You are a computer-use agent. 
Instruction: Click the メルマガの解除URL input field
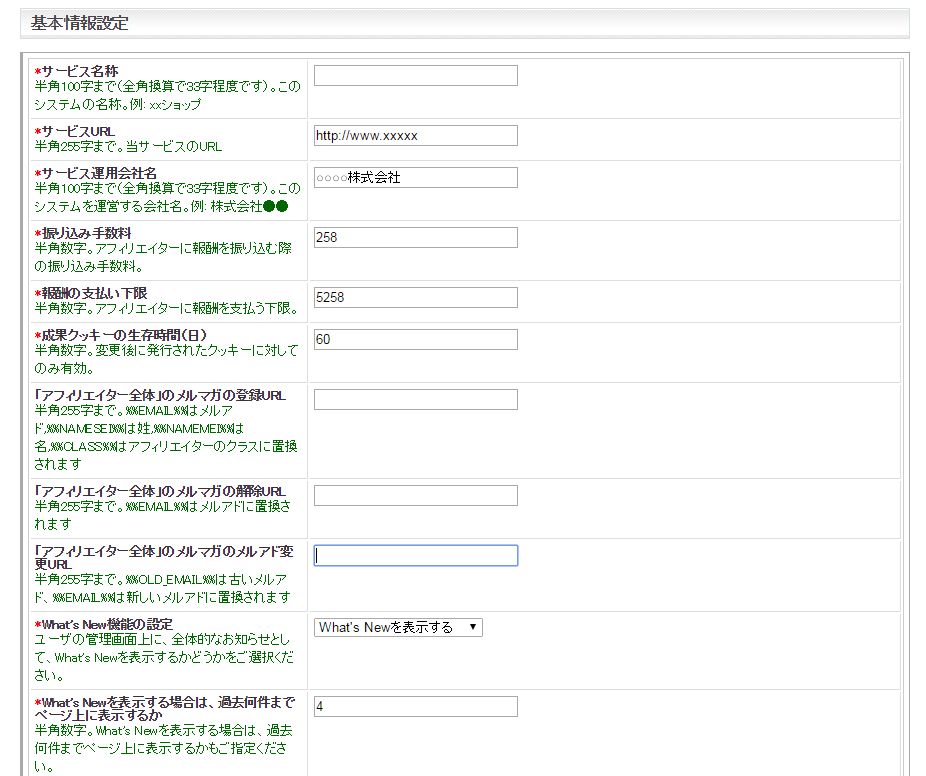tap(415, 496)
